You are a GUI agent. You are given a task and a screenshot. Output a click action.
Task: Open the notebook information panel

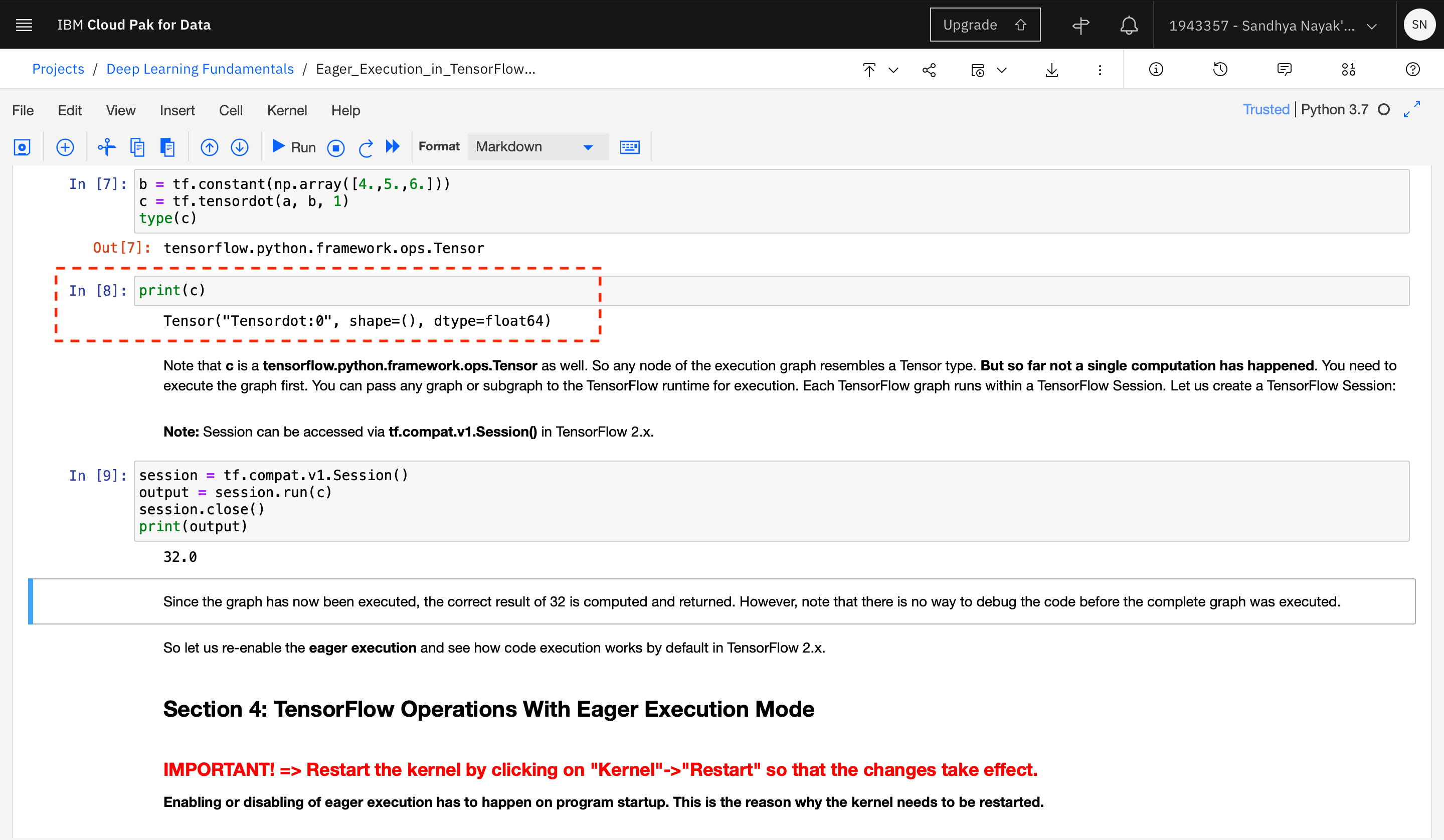(1156, 69)
